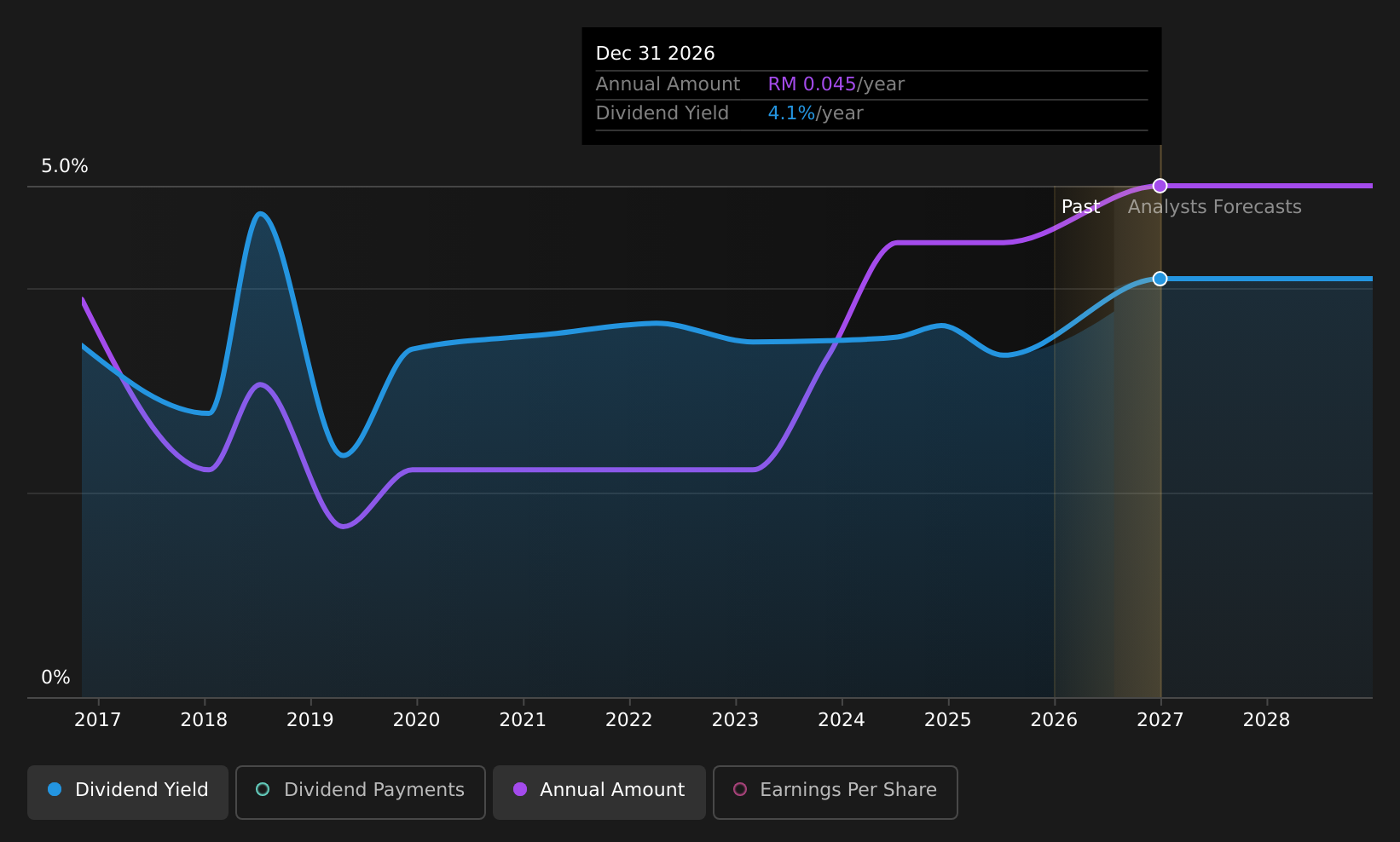Viewport: 1400px width, 842px height.
Task: Click the 2017 x-axis label
Action: pos(98,720)
